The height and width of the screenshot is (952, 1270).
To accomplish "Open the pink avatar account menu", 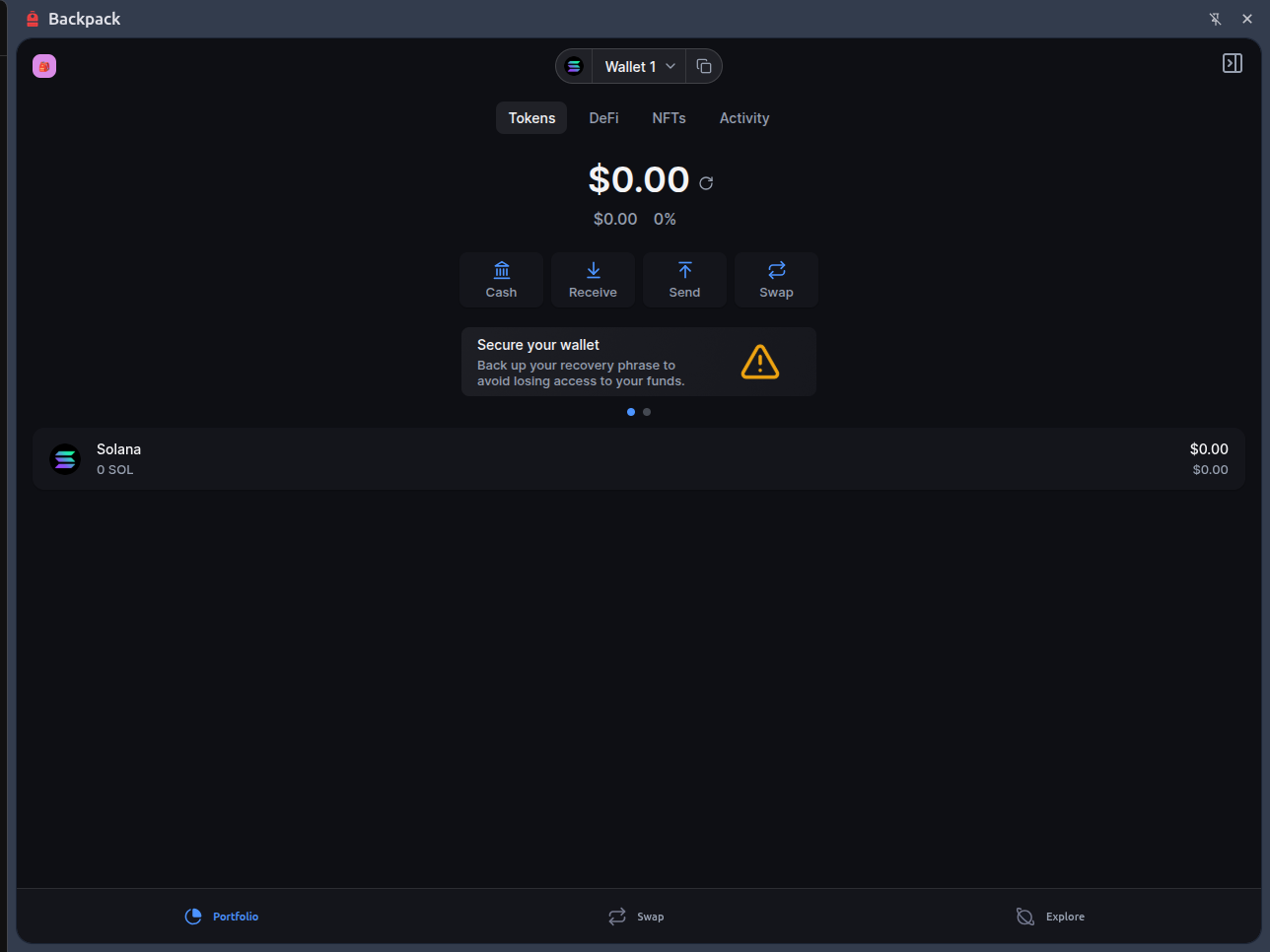I will pyautogui.click(x=44, y=66).
